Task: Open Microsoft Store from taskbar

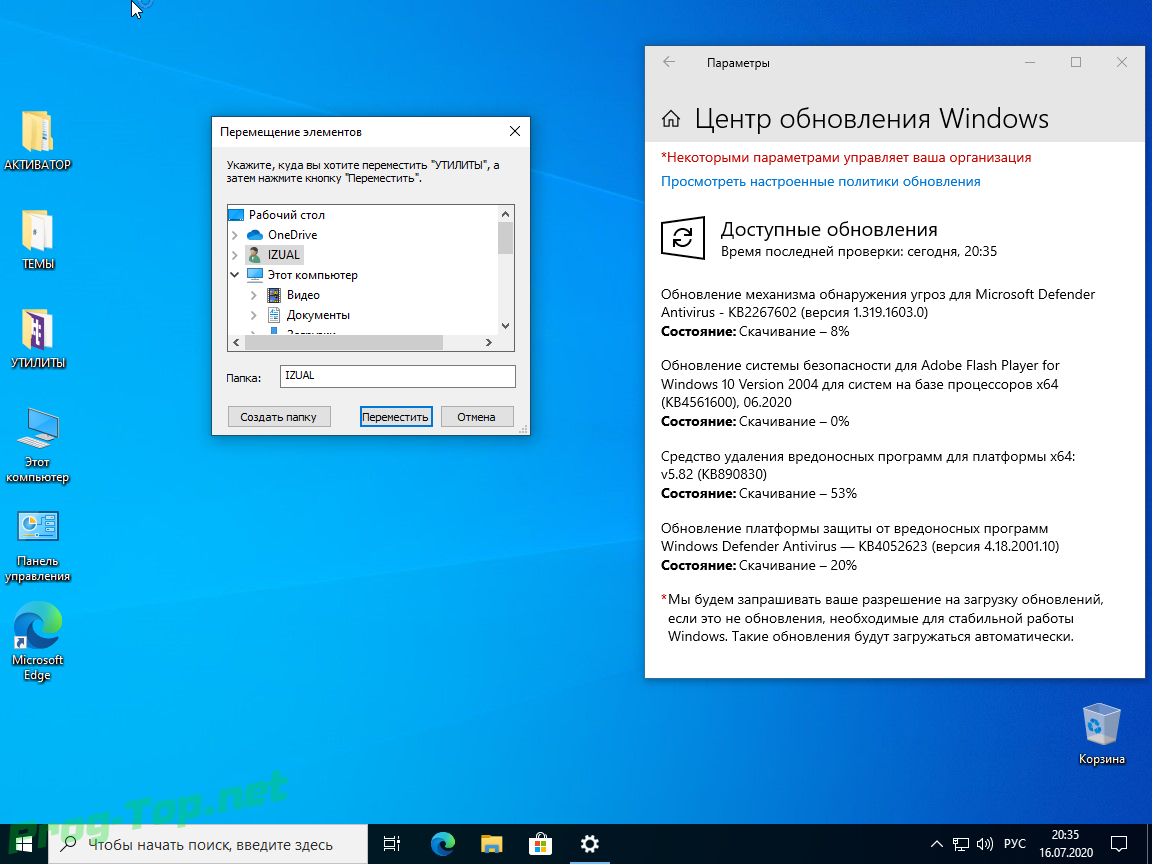Action: tap(540, 843)
